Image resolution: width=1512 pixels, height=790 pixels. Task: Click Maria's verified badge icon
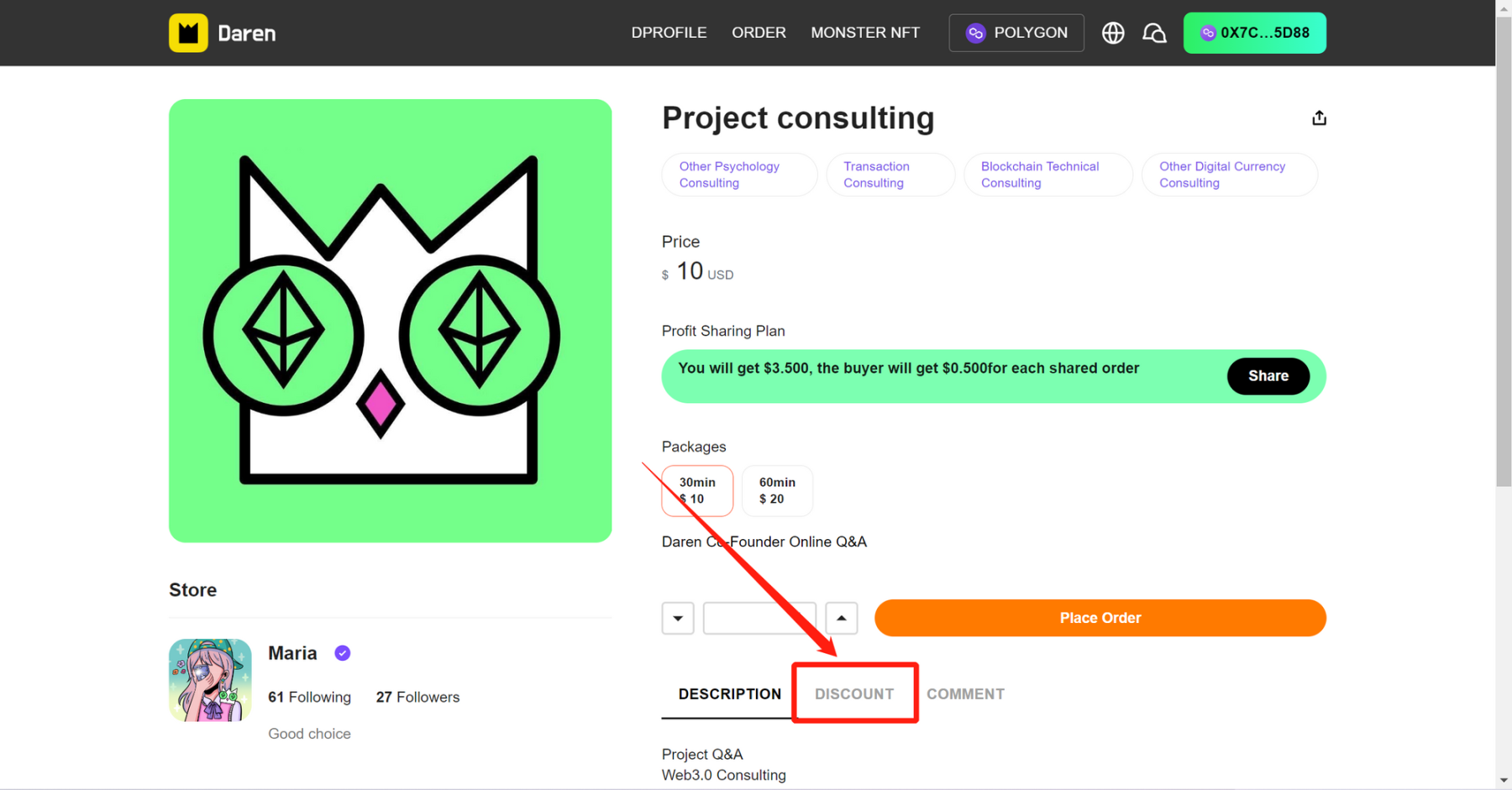pyautogui.click(x=343, y=653)
